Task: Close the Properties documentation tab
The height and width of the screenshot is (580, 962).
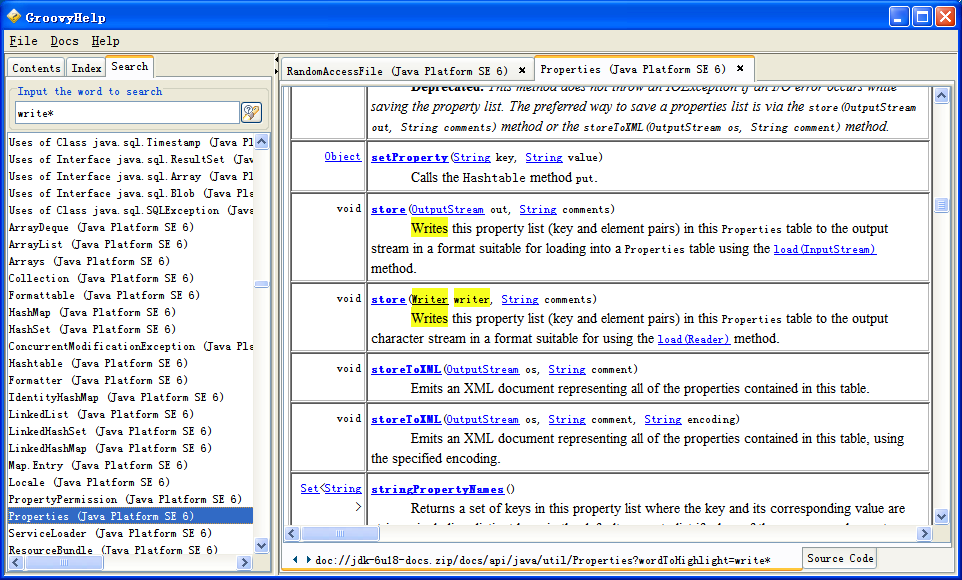Action: pos(740,69)
